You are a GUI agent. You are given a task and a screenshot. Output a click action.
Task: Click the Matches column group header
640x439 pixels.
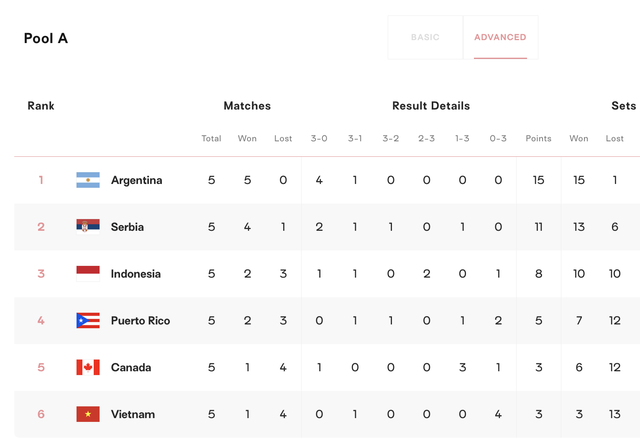tap(247, 106)
